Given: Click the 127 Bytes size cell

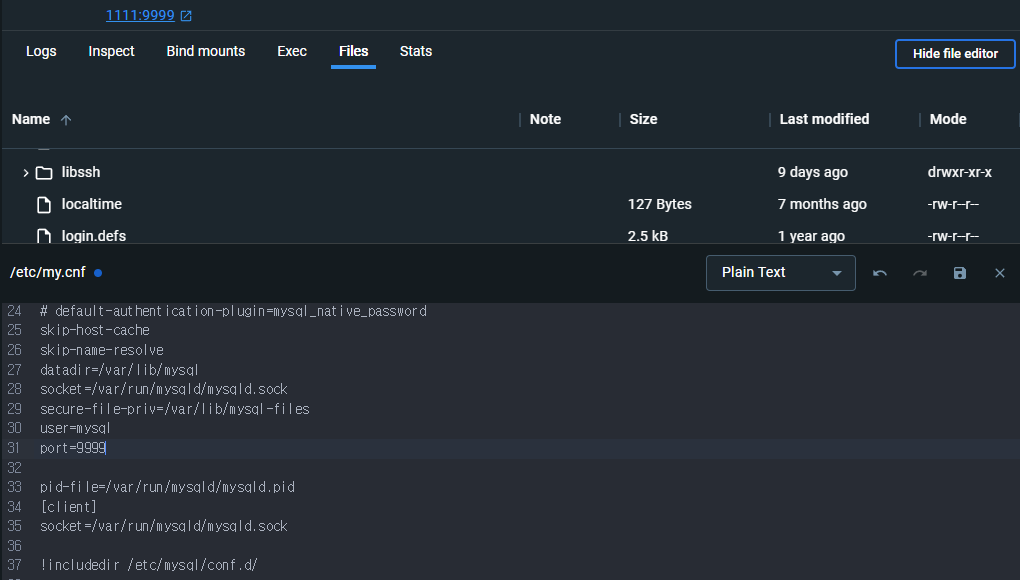Looking at the screenshot, I should click(660, 204).
